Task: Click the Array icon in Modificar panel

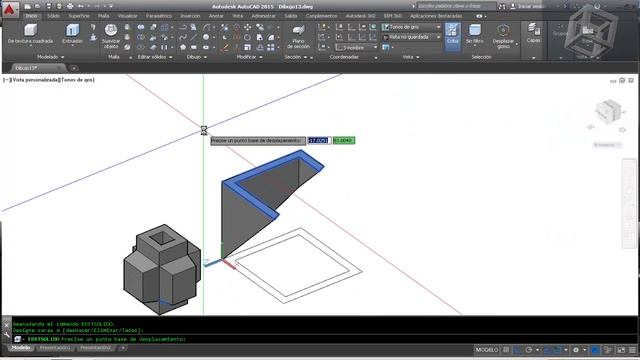Action: point(271,47)
